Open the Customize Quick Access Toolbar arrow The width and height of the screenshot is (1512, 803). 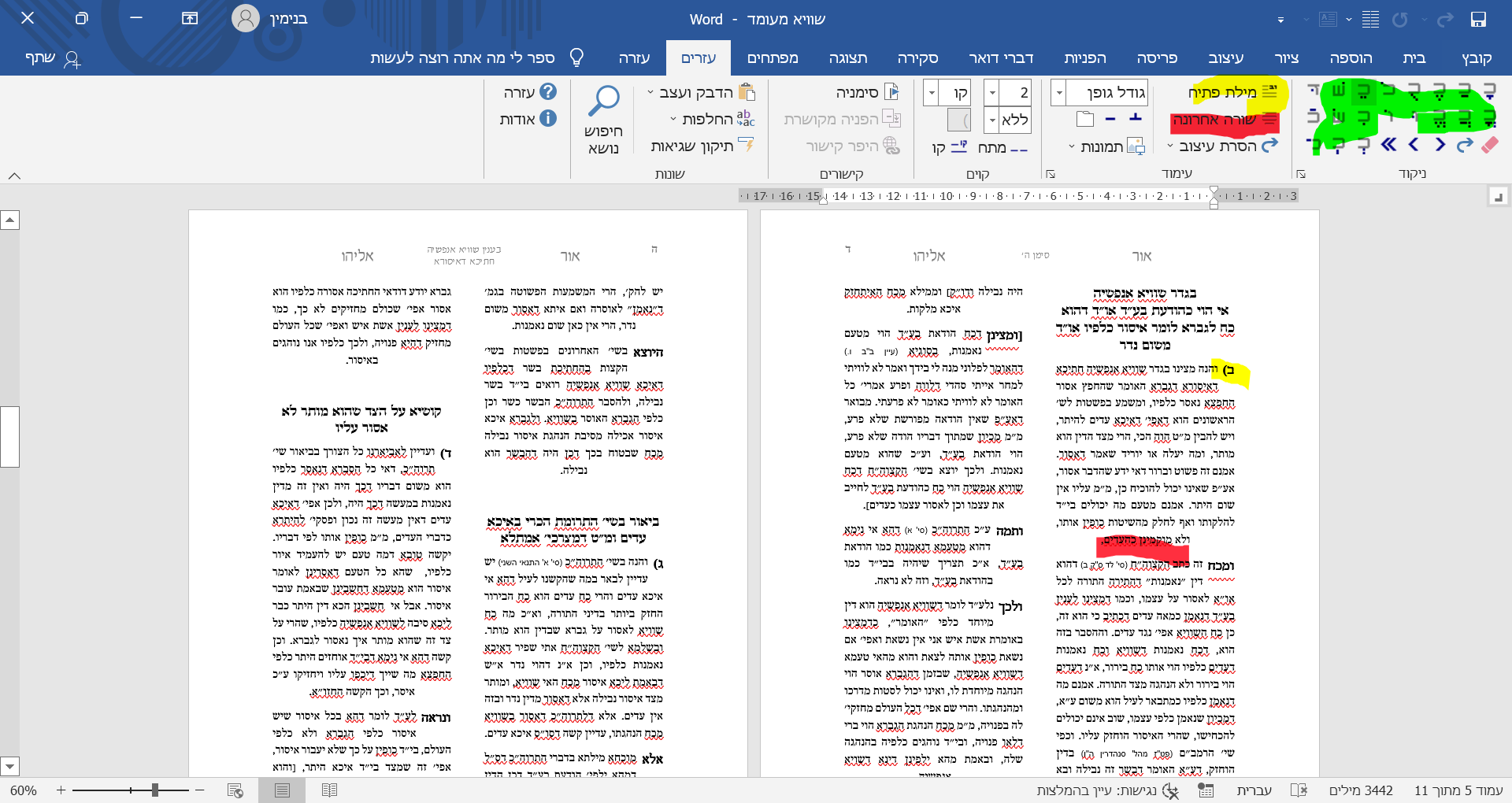(x=1280, y=20)
